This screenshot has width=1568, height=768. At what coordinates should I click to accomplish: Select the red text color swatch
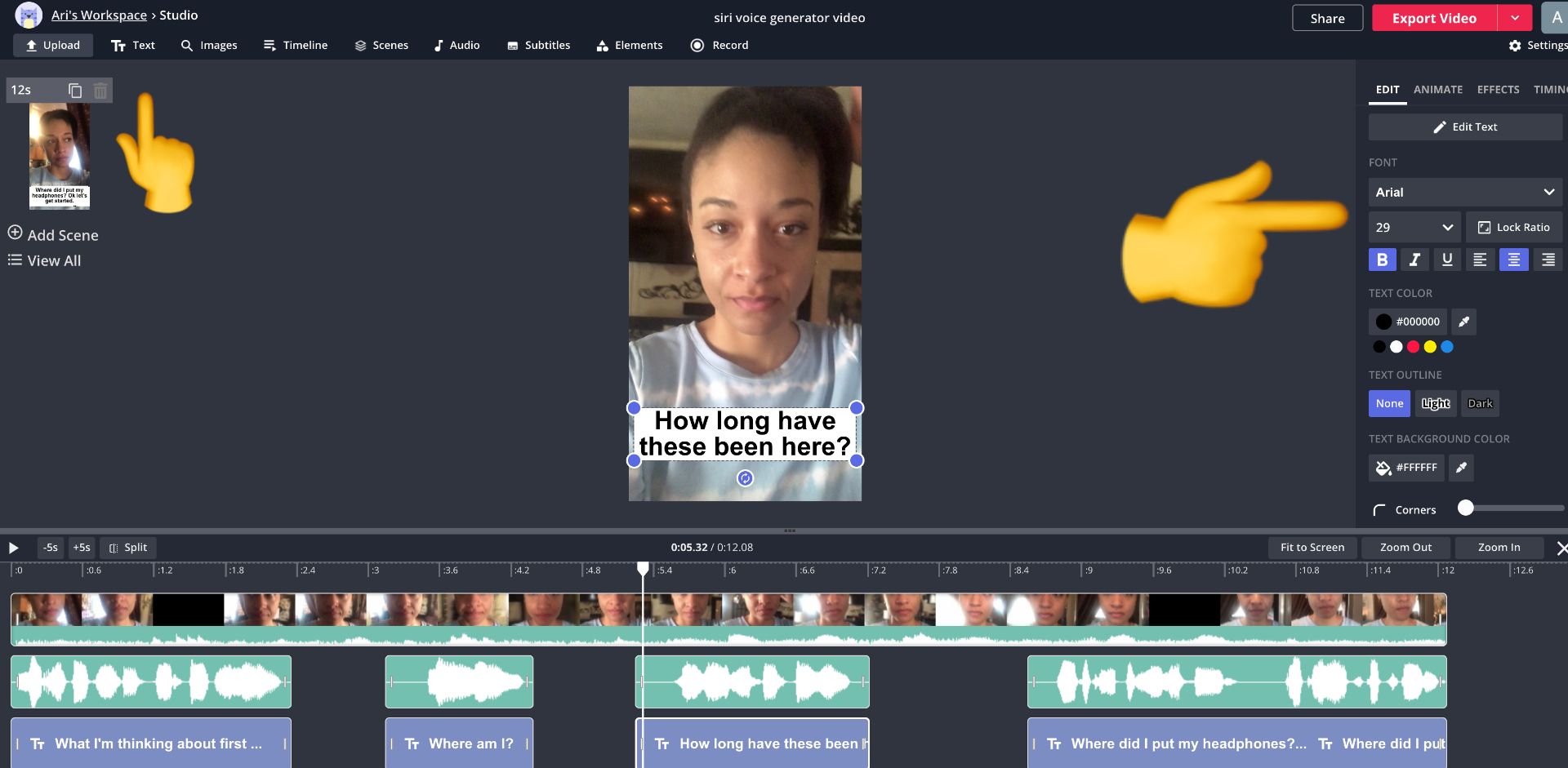click(x=1413, y=347)
